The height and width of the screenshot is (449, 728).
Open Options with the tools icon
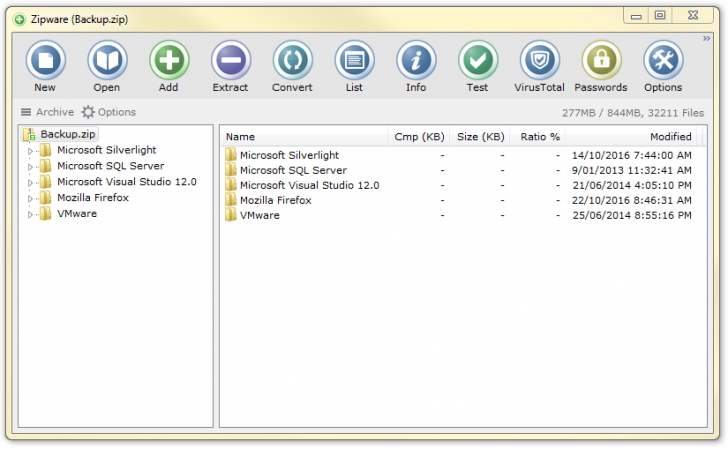click(x=663, y=60)
